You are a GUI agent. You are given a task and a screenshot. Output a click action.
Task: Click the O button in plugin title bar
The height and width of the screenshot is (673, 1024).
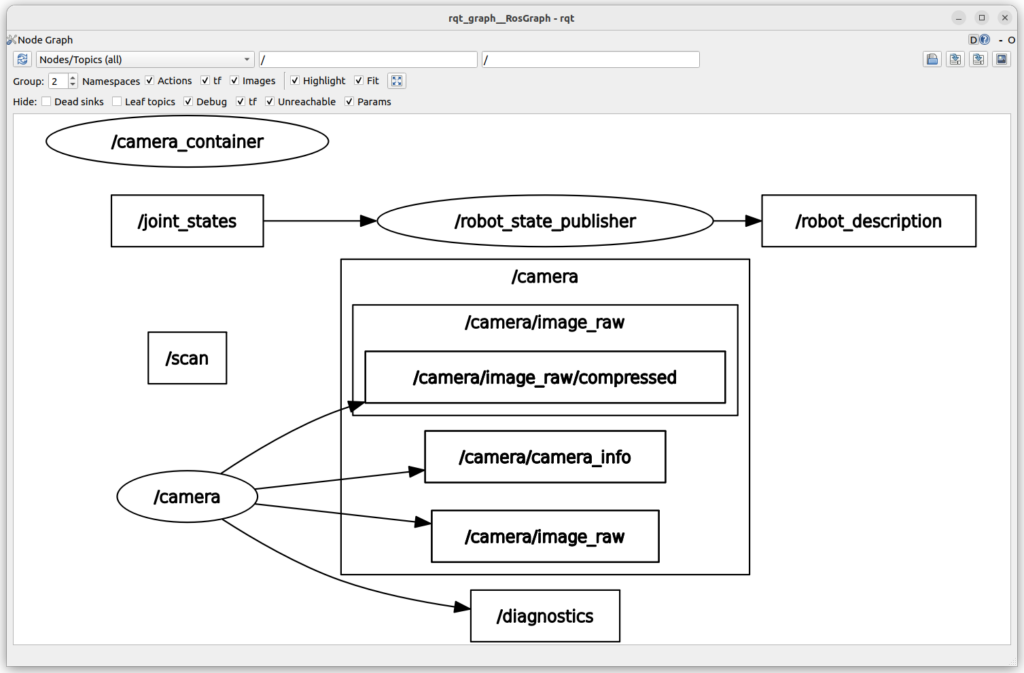coord(1011,40)
